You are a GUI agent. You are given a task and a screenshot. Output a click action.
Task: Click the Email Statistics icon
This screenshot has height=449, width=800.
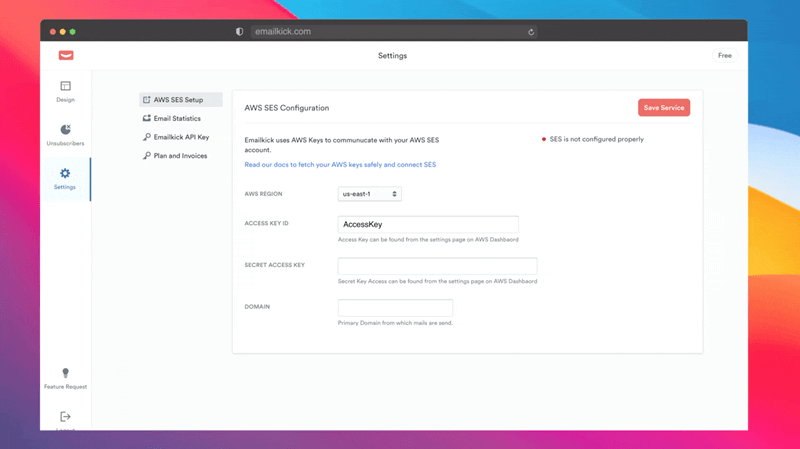point(146,118)
